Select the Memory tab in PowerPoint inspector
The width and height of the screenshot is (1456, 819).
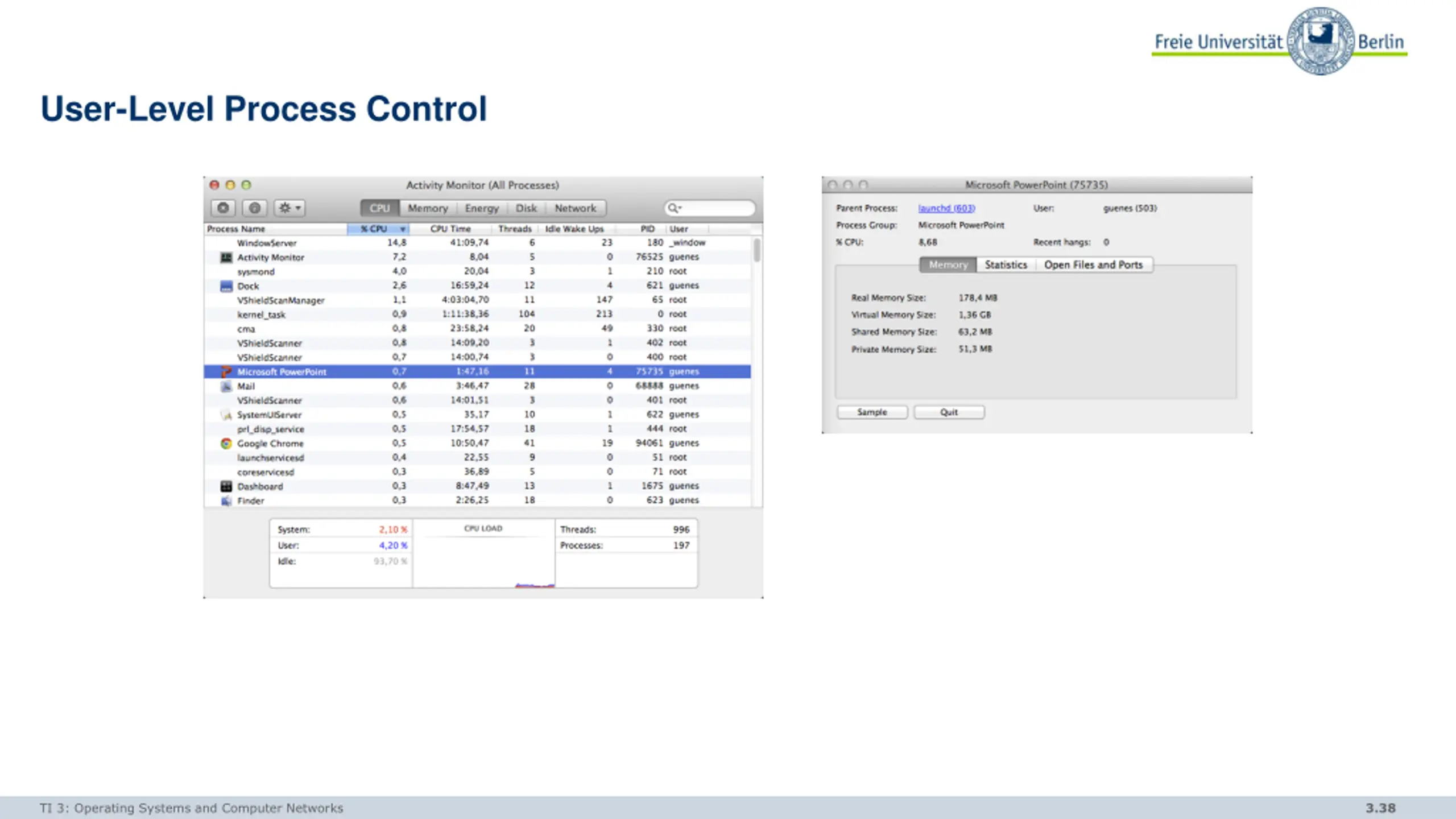point(948,265)
